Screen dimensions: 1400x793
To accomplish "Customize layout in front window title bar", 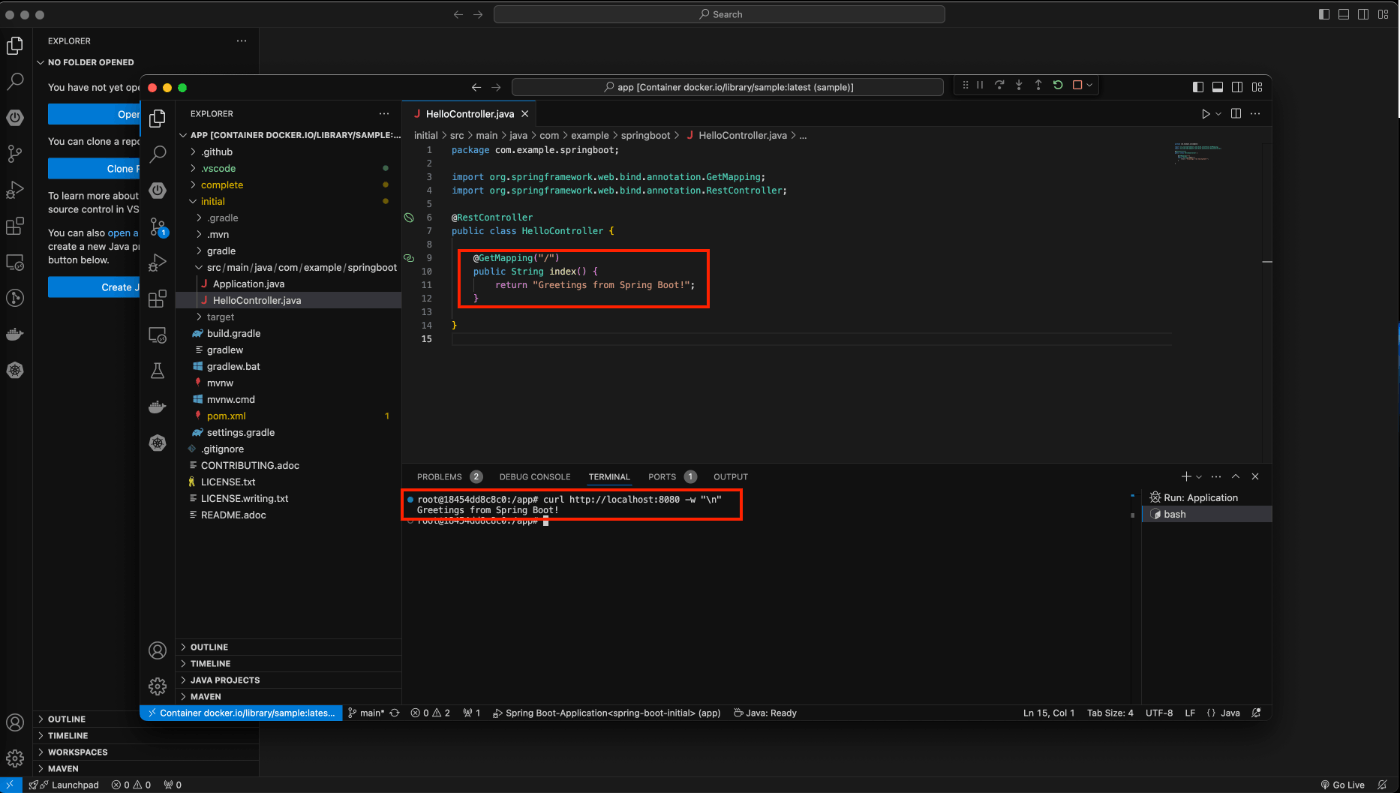I will 1256,87.
